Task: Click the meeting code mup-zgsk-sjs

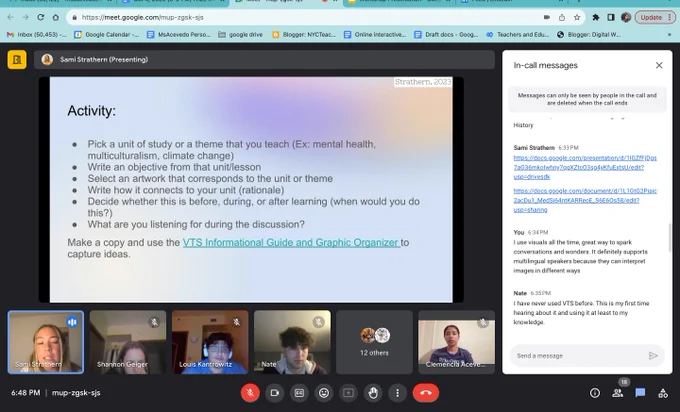Action: point(76,393)
